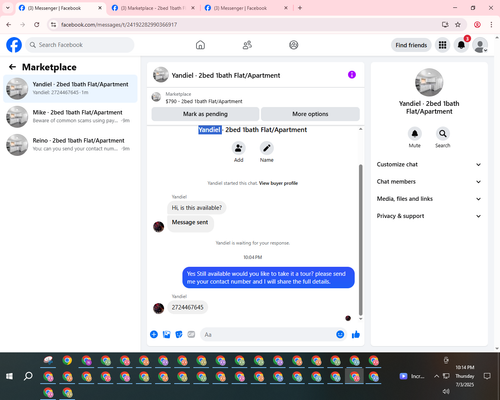
Task: Open the taskbar clock showing 10:14 PM
Action: (465, 376)
